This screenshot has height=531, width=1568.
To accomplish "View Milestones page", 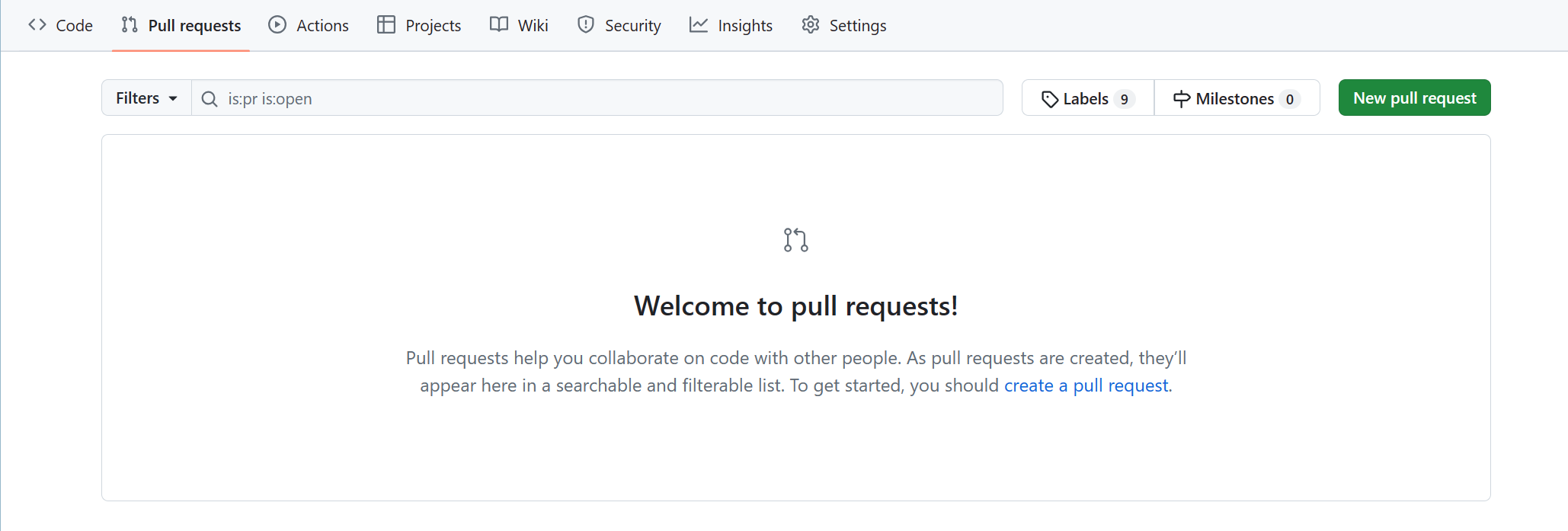I will tap(1236, 98).
